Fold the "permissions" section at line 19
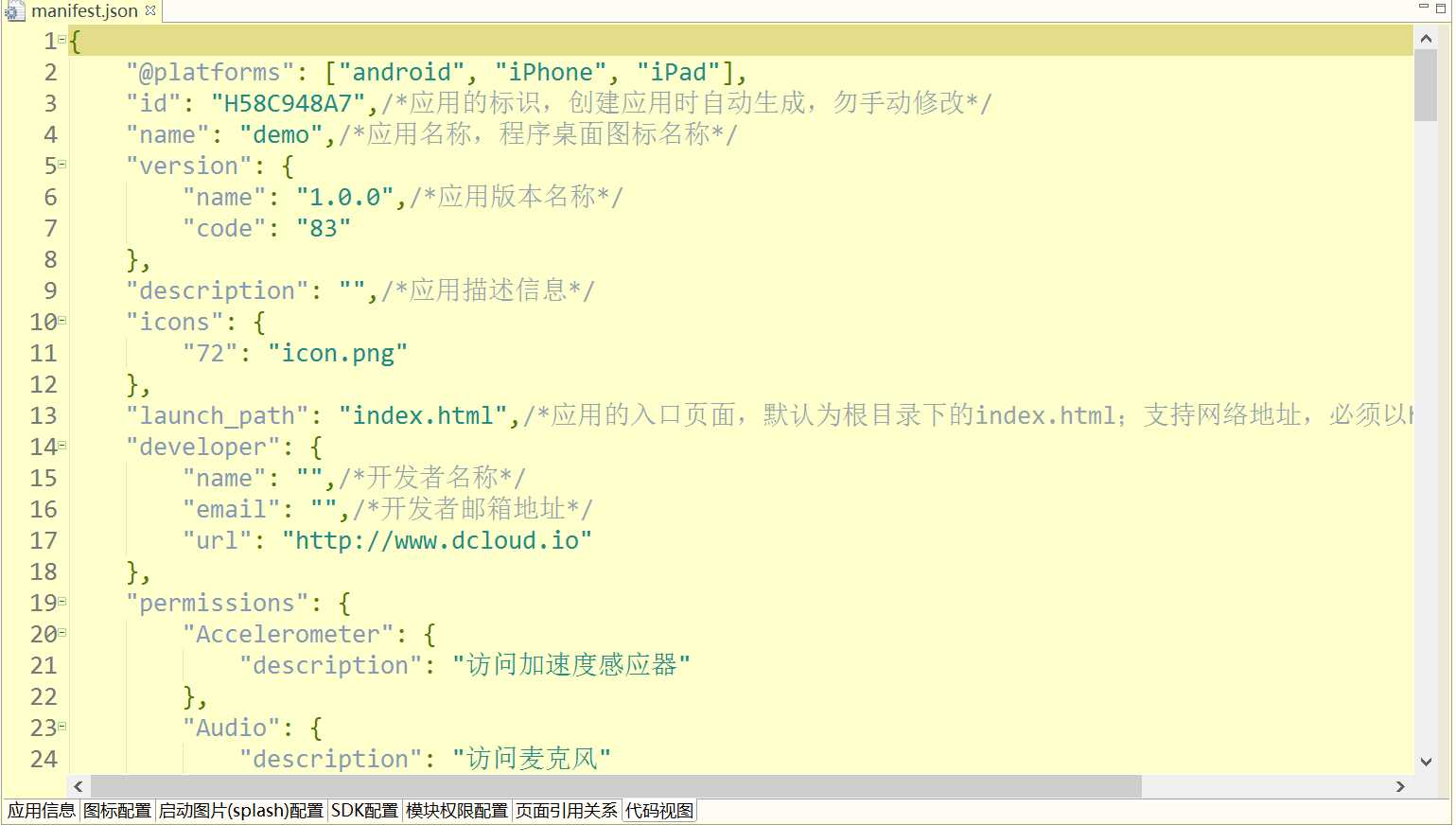1456x825 pixels. pyautogui.click(x=62, y=602)
